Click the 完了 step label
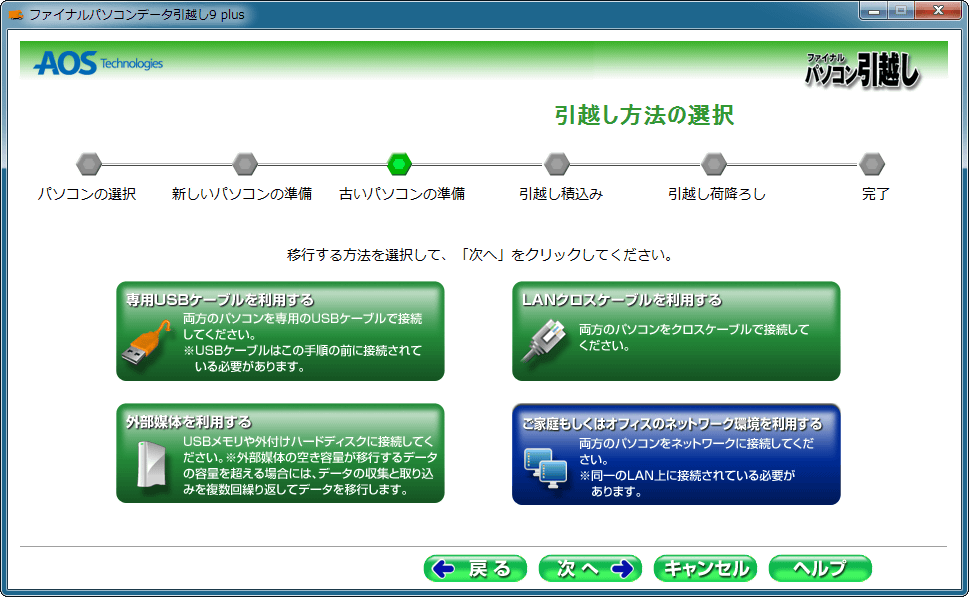 pos(876,194)
